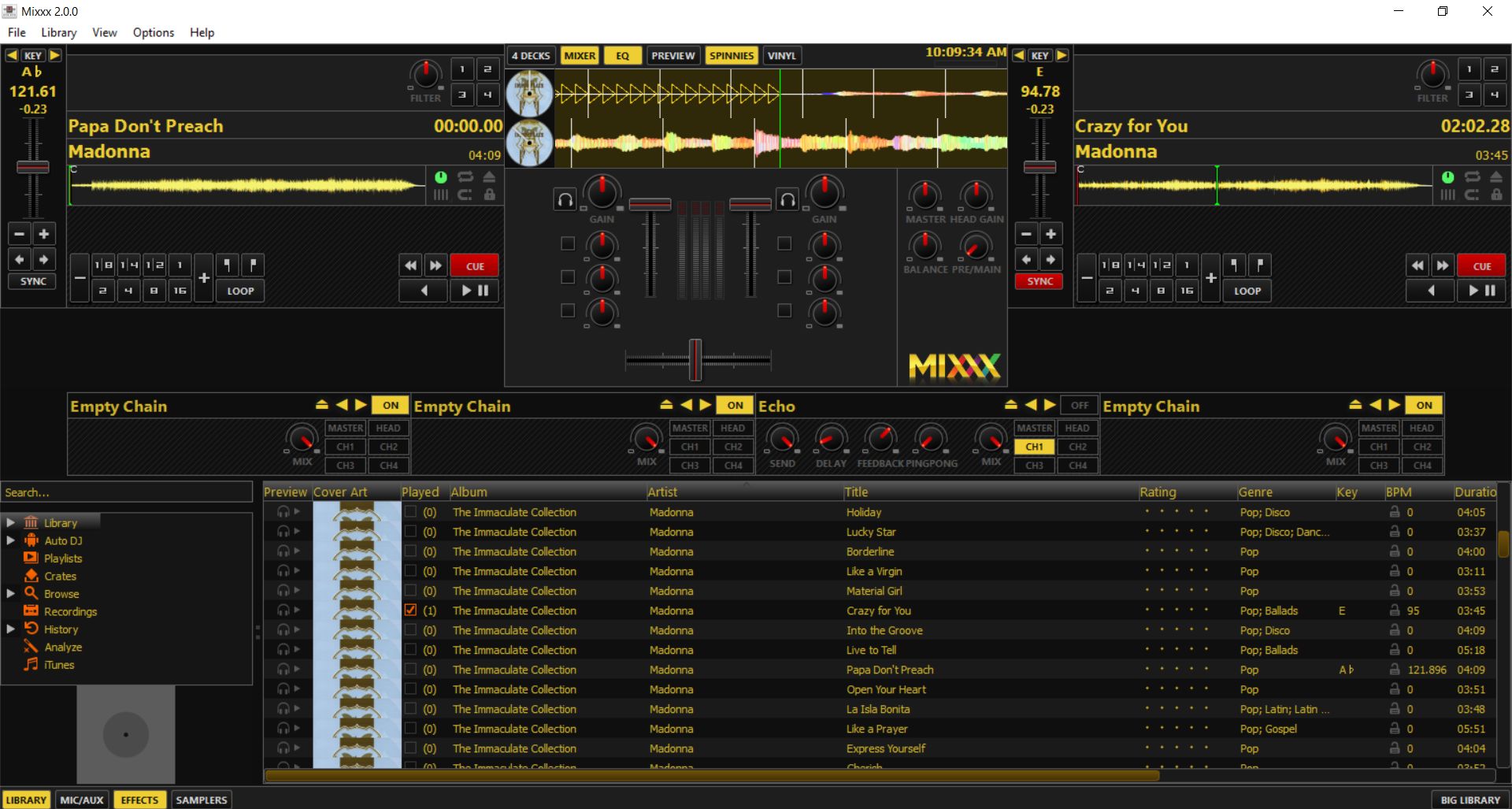Expand the History tree node
The height and width of the screenshot is (809, 1512).
[x=10, y=629]
